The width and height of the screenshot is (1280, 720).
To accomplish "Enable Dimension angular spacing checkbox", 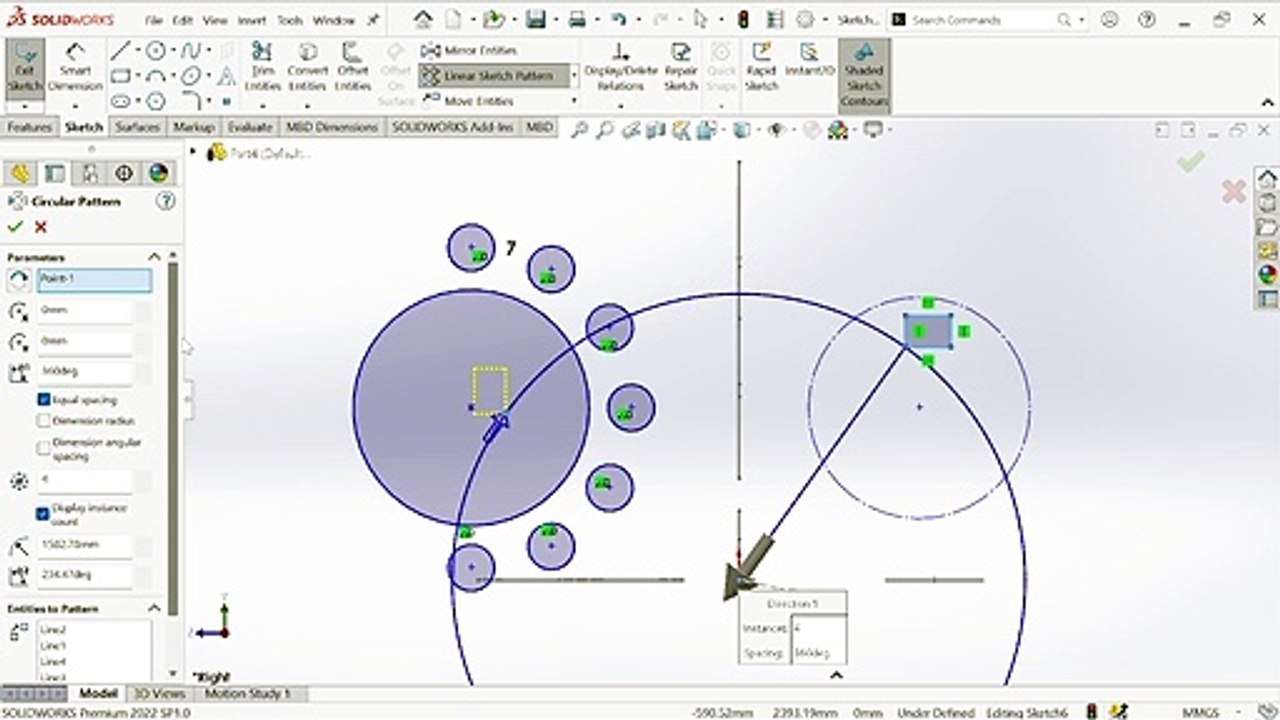I will [x=44, y=448].
